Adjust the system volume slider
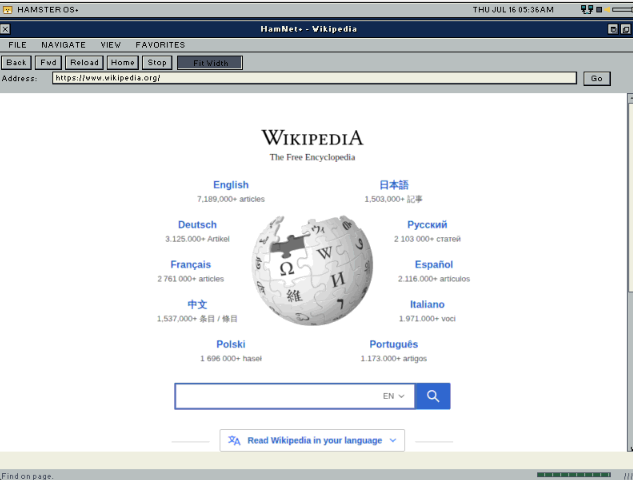This screenshot has height=480, width=633. click(x=623, y=9)
